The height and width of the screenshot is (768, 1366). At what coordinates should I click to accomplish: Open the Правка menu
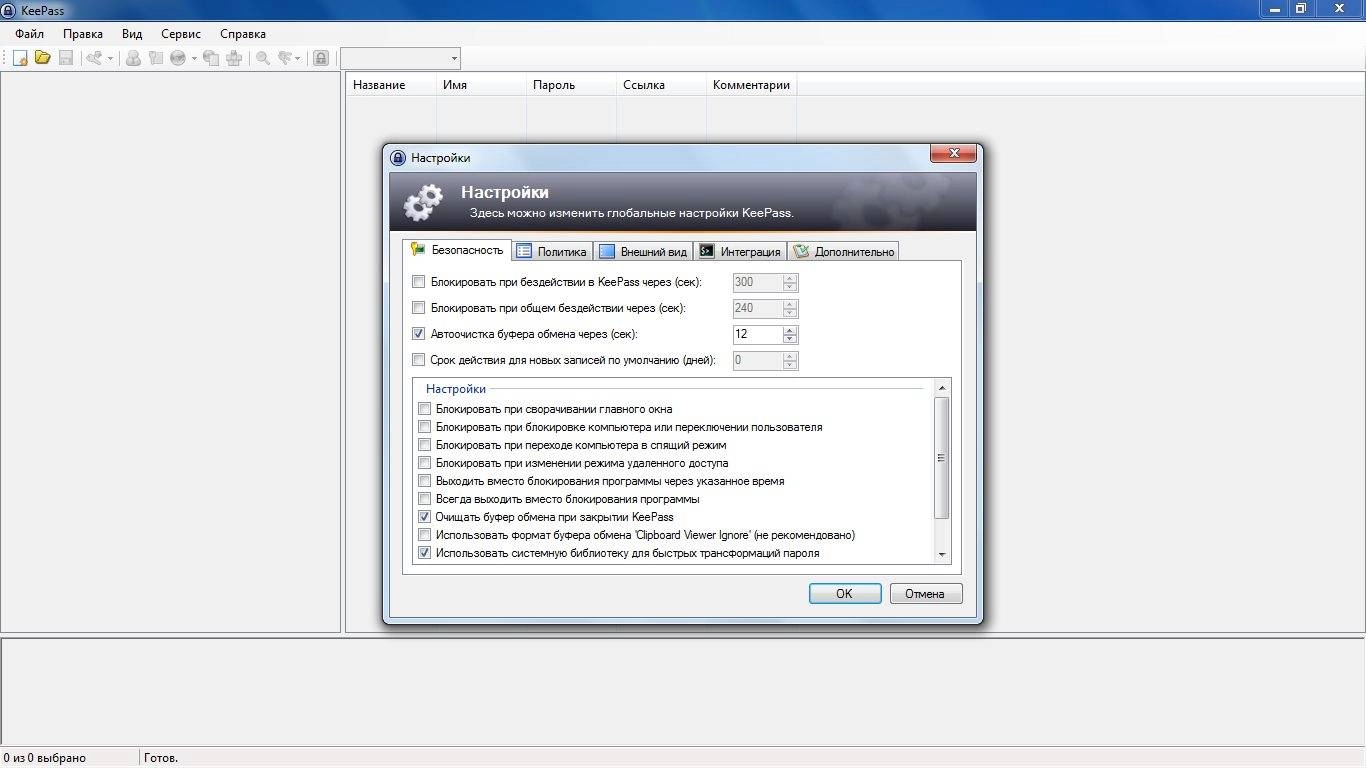83,34
